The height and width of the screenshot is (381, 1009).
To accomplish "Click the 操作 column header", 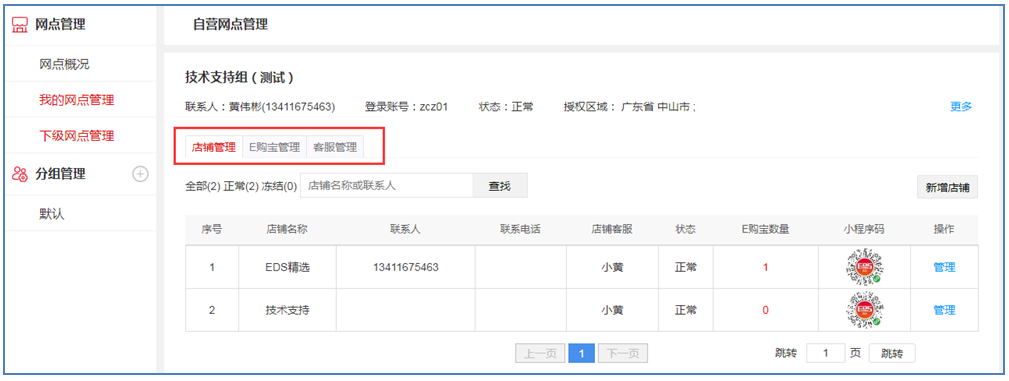I will click(x=944, y=230).
